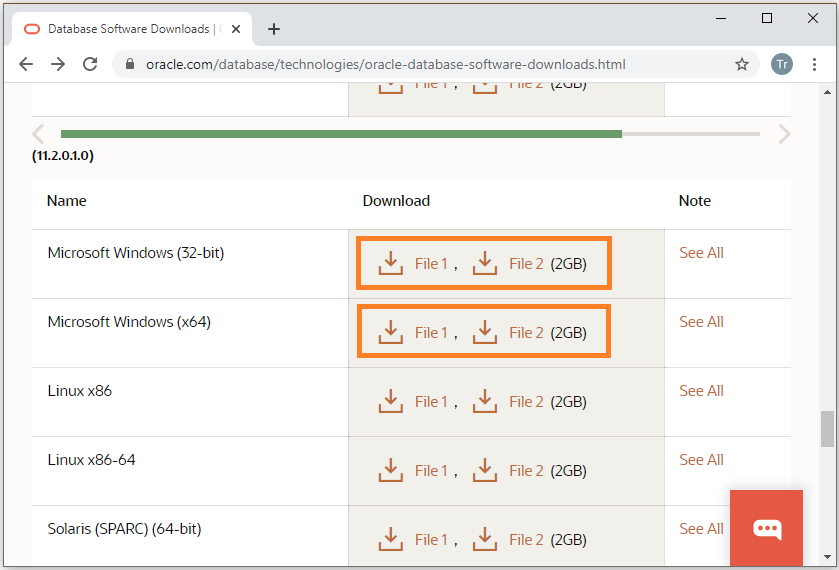Download File 2 for Microsoft Windows (32-bit)
The height and width of the screenshot is (570, 839).
[526, 264]
